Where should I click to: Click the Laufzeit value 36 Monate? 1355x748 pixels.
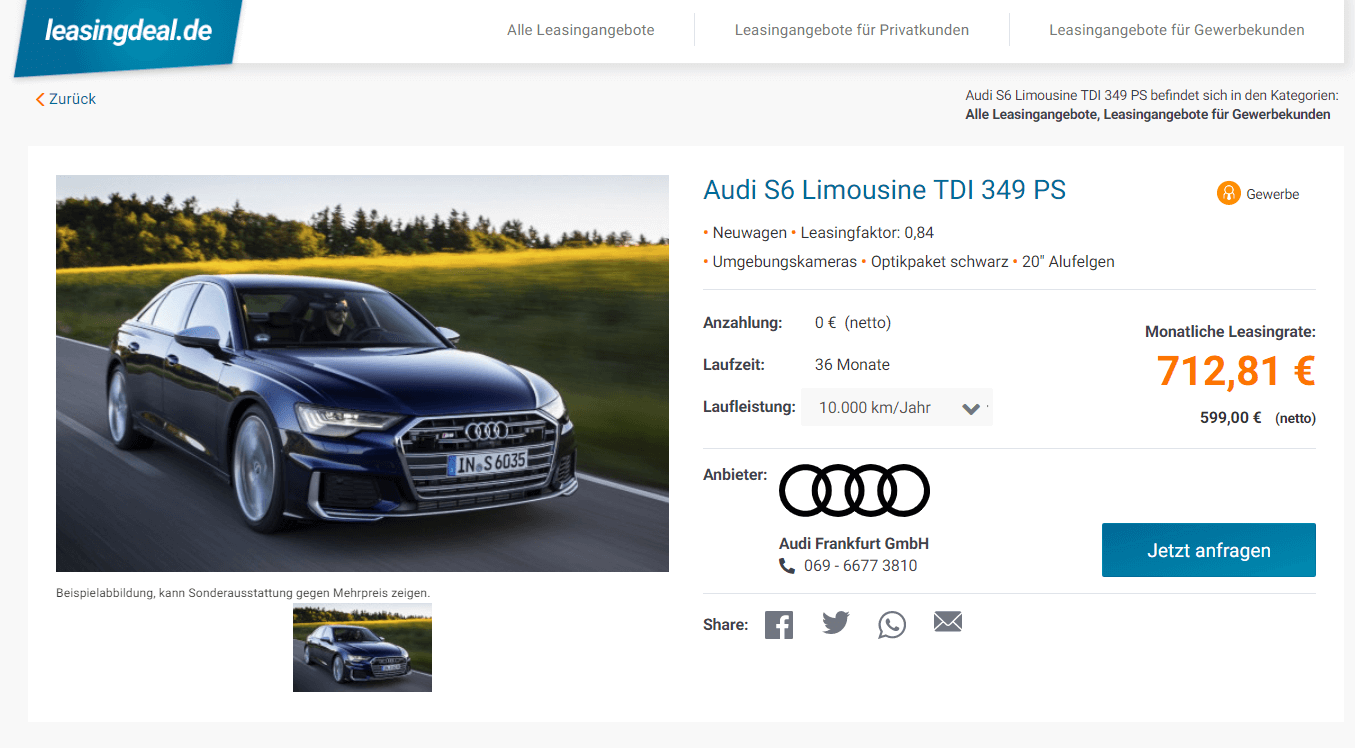point(852,365)
